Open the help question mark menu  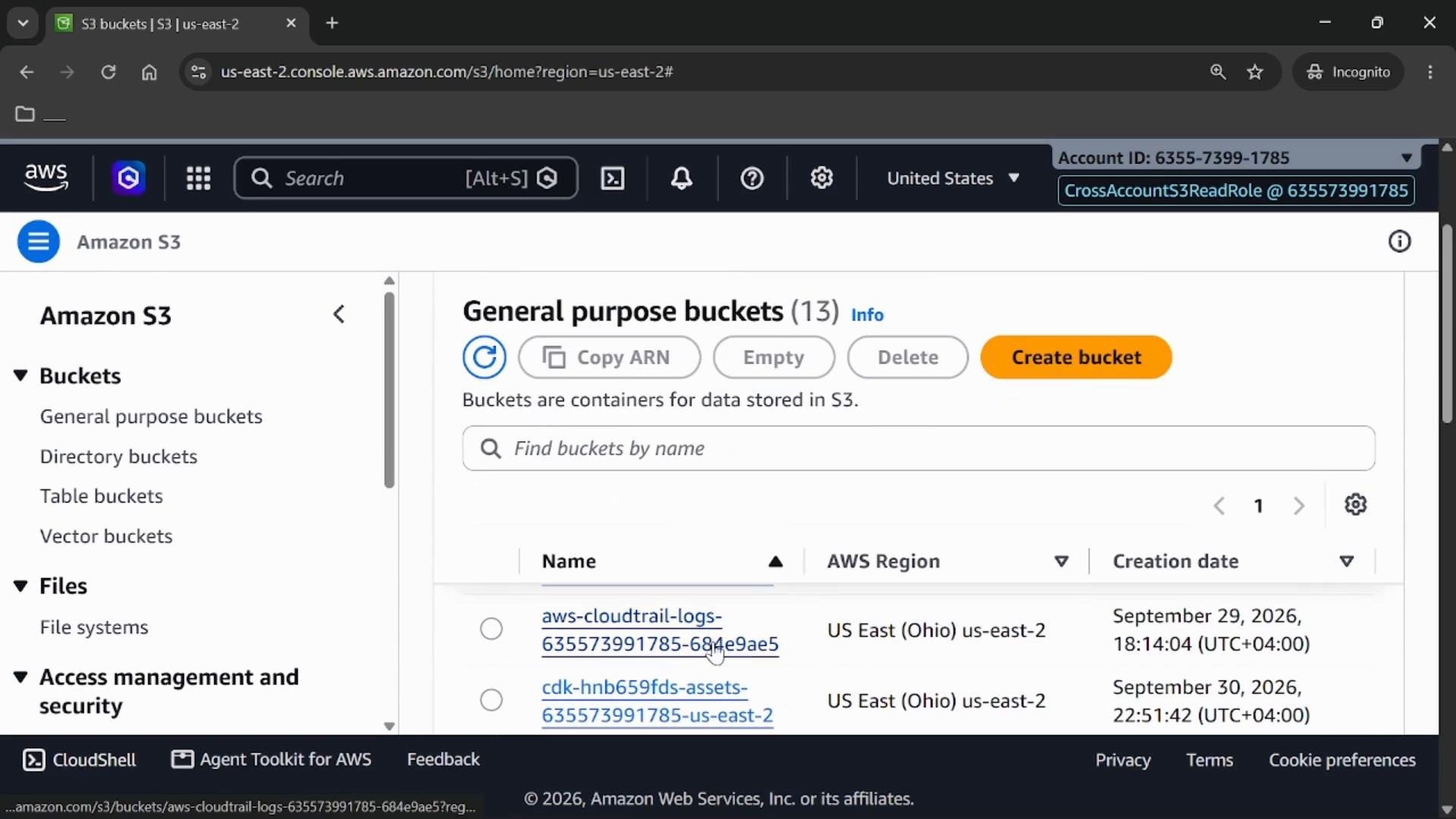coord(752,178)
